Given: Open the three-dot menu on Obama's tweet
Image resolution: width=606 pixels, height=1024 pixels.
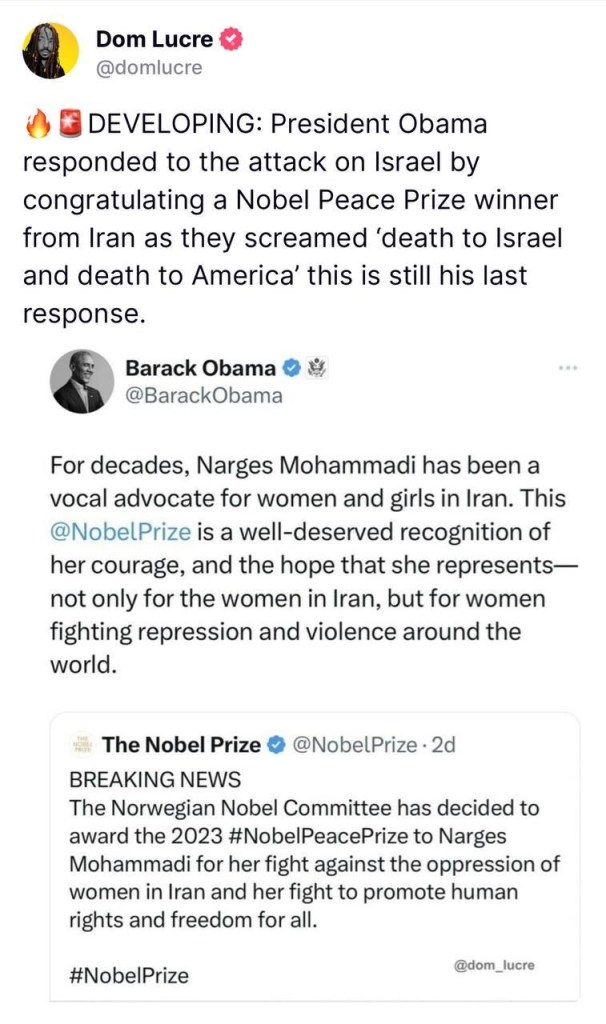Looking at the screenshot, I should coord(568,369).
